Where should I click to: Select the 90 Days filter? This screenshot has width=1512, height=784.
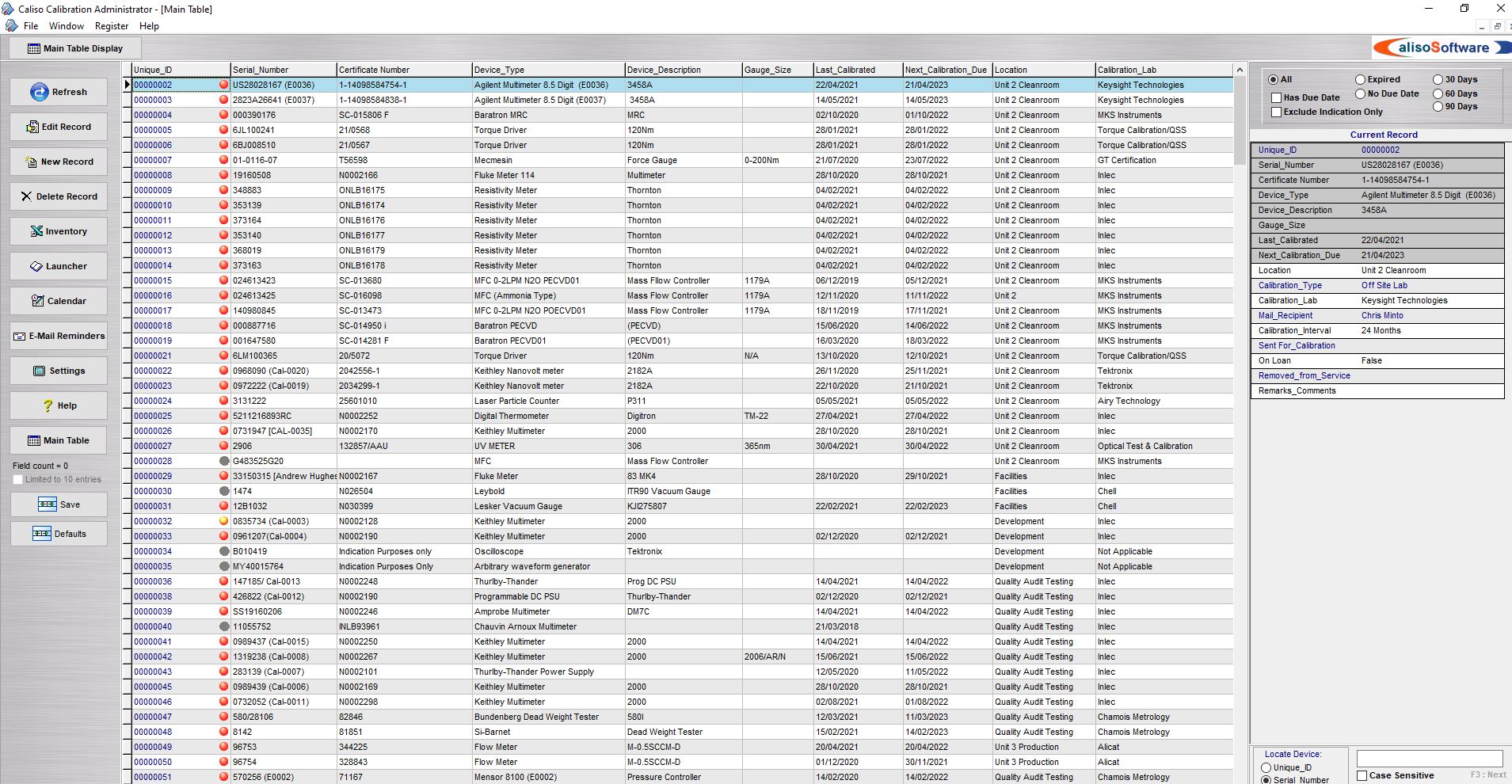(x=1438, y=106)
